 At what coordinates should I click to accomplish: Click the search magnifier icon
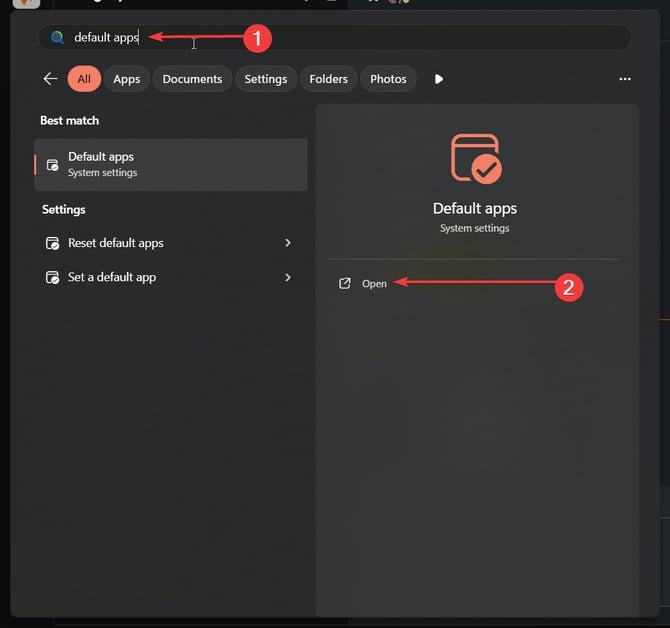coord(57,38)
